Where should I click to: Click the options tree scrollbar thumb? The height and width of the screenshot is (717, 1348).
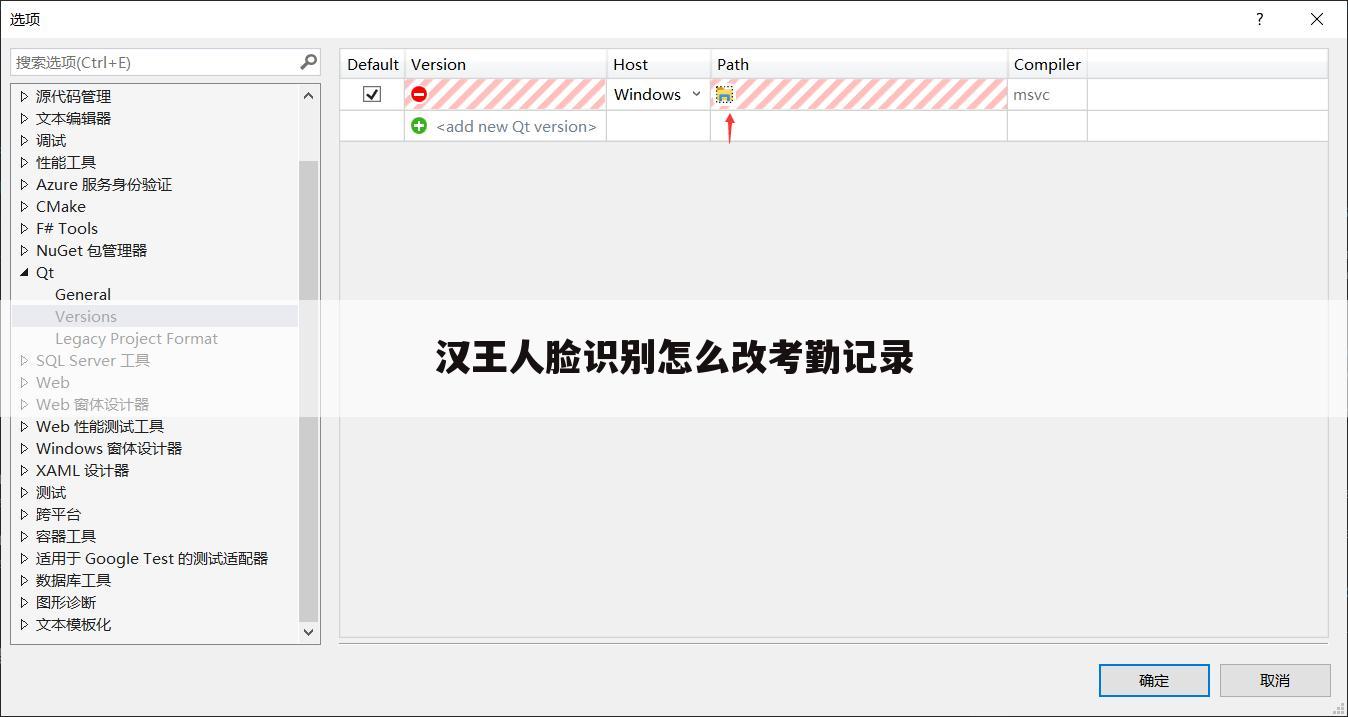308,391
